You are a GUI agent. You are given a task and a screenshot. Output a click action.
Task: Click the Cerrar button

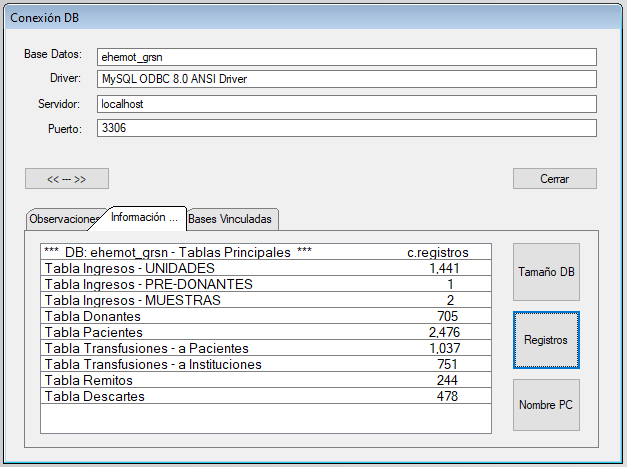(x=554, y=179)
